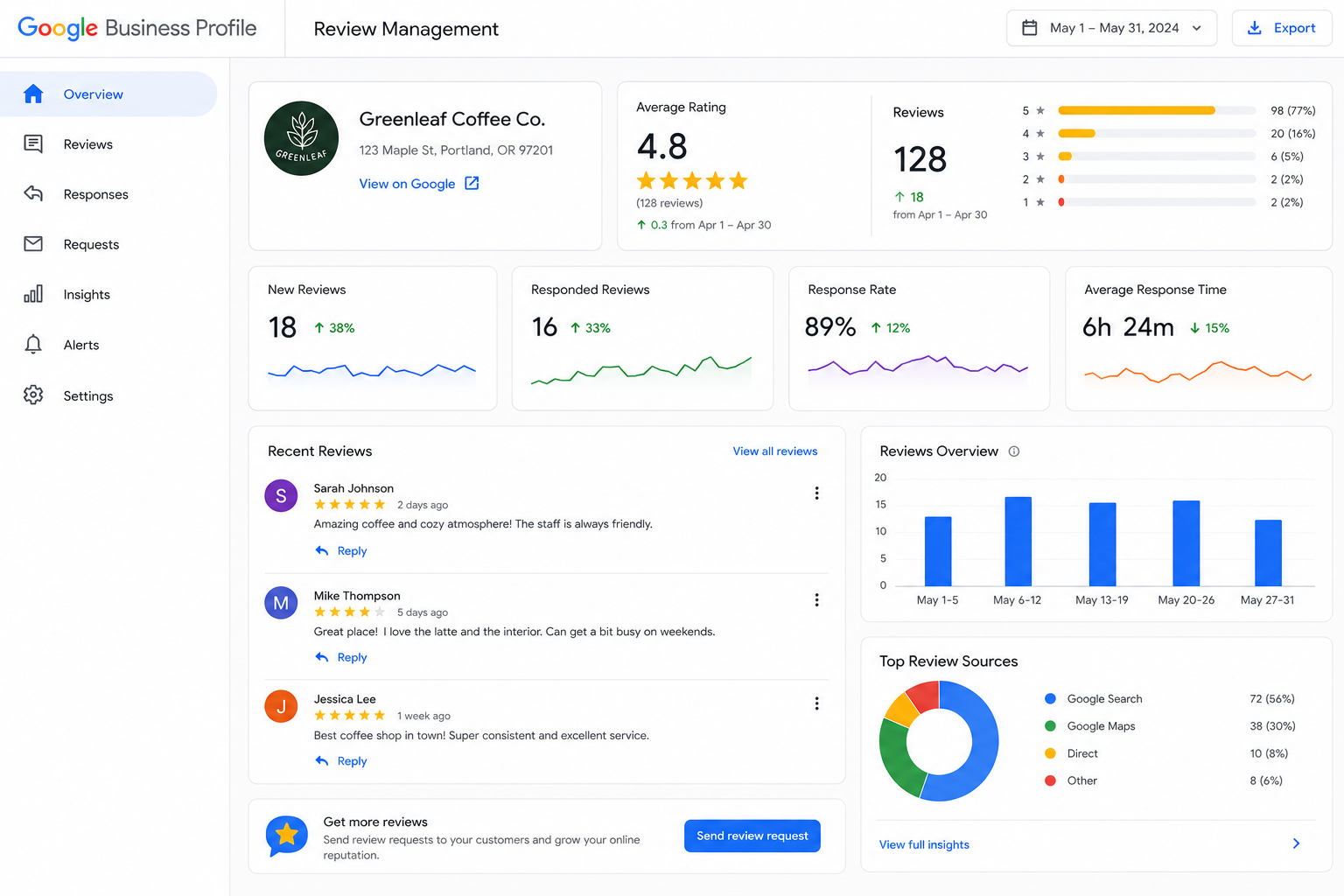This screenshot has height=896, width=1344.
Task: Click the 4-star rating distribution bar
Action: (x=1157, y=133)
